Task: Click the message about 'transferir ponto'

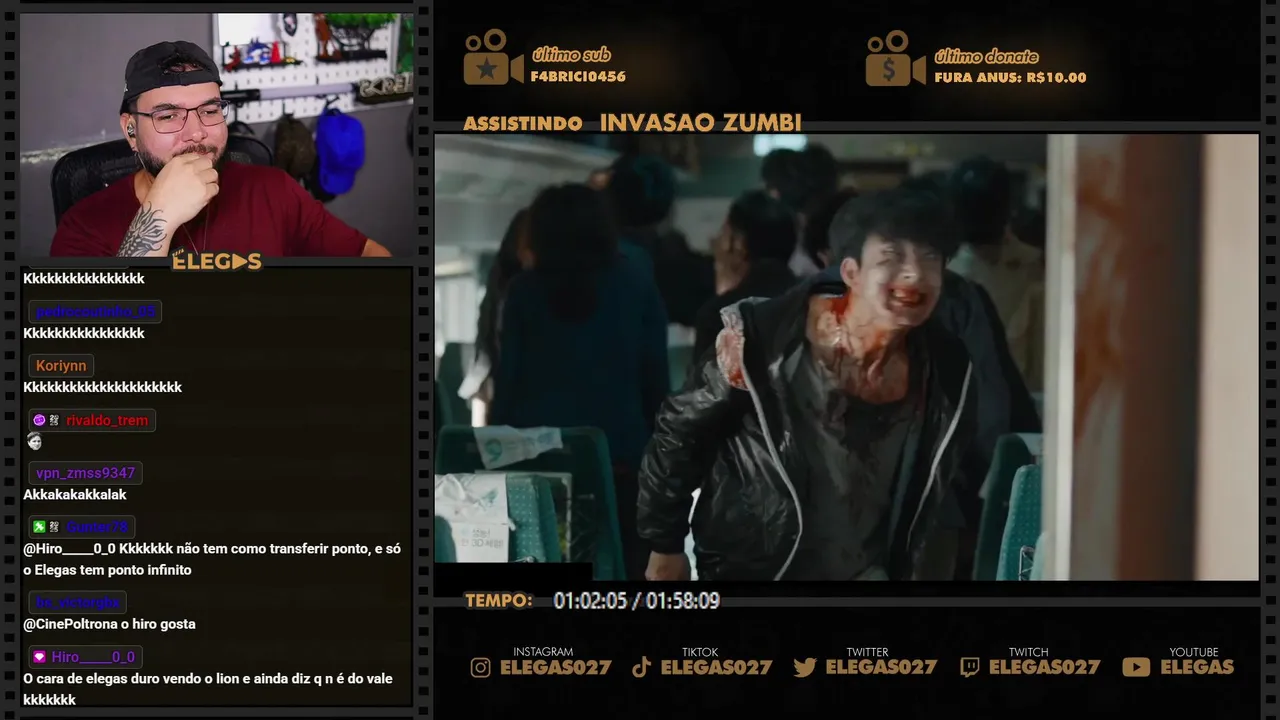Action: (212, 560)
